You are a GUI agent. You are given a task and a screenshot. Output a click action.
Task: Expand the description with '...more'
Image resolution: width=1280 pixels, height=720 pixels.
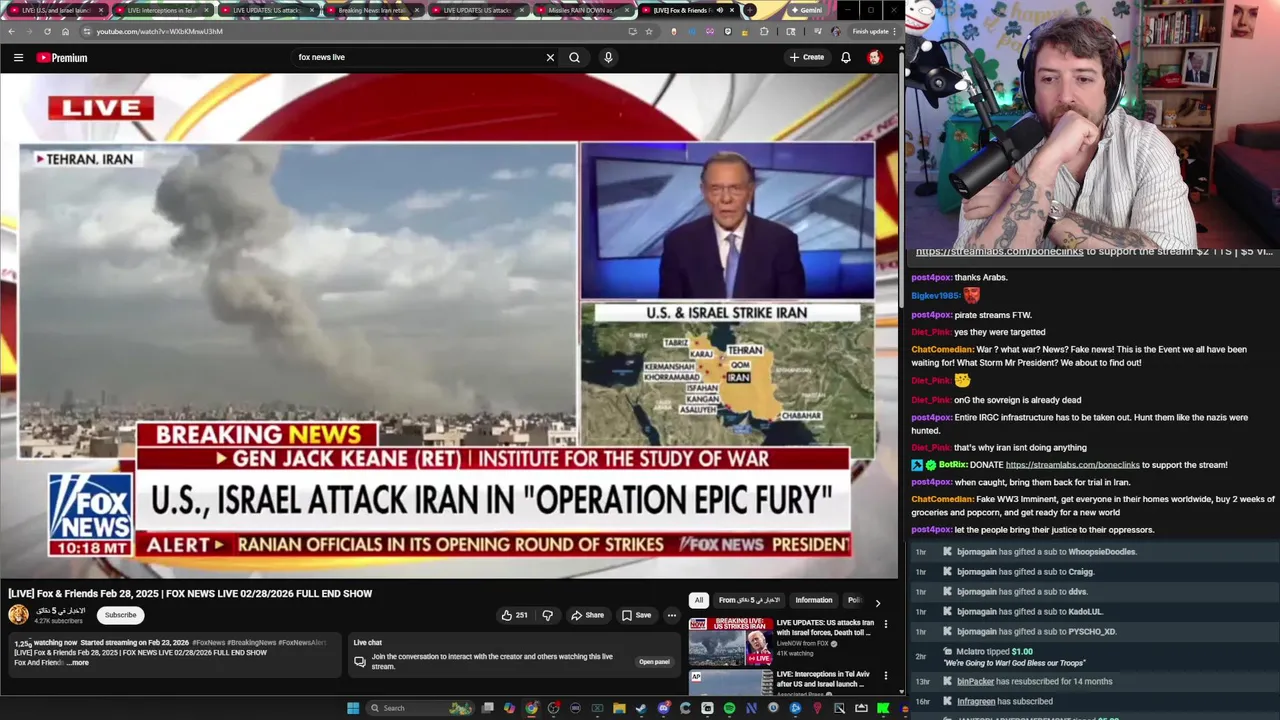coord(78,662)
